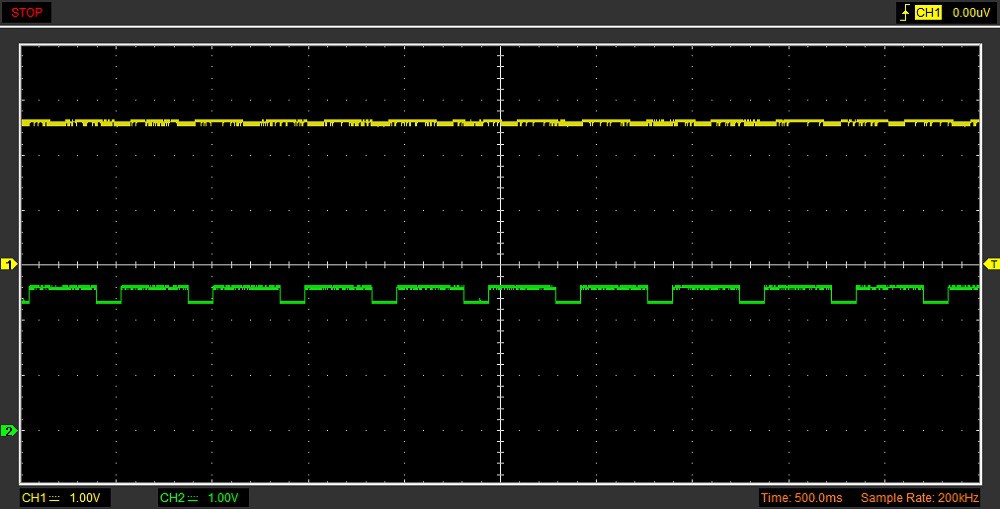Click the CH1 ground marker on left edge
The image size is (1000, 509).
[9, 264]
